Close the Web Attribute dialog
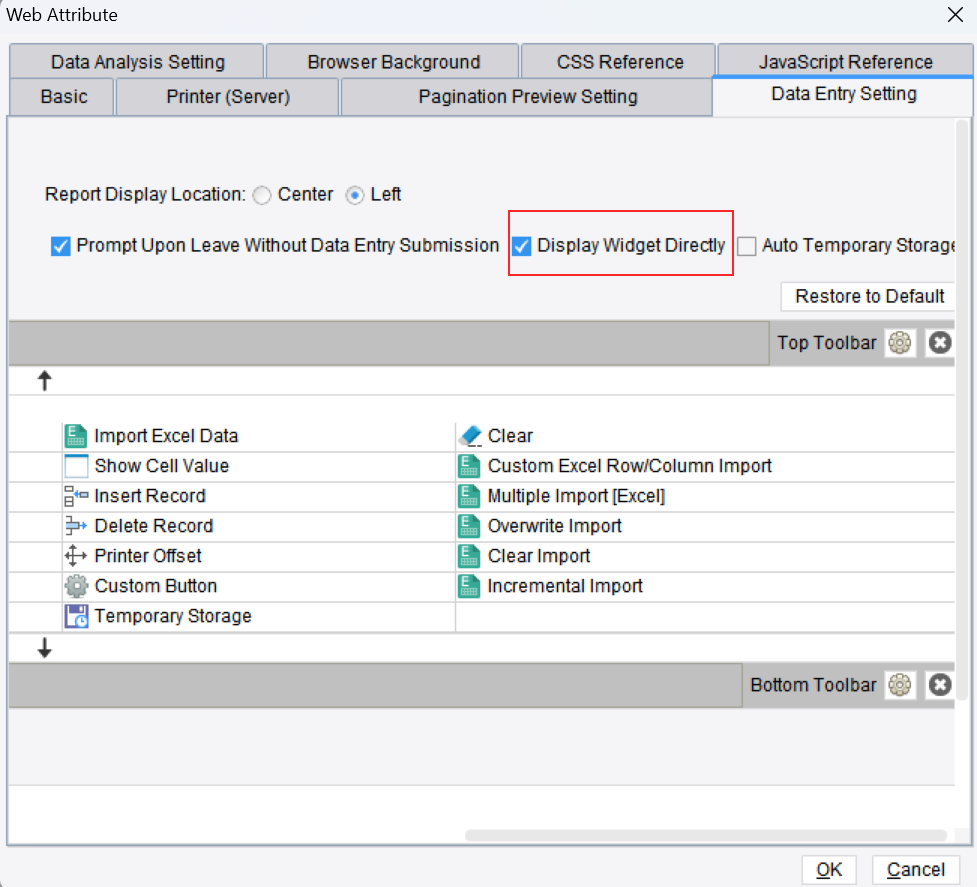This screenshot has width=977, height=887. click(955, 14)
